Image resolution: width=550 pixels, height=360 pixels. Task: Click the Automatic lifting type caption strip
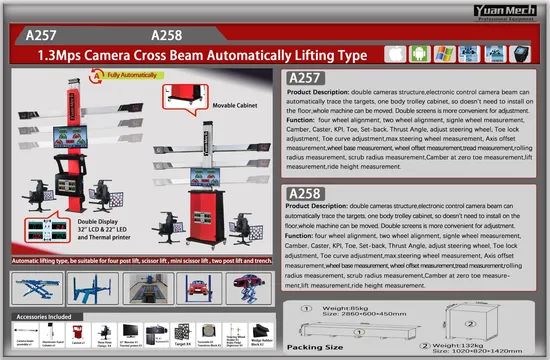(x=142, y=261)
